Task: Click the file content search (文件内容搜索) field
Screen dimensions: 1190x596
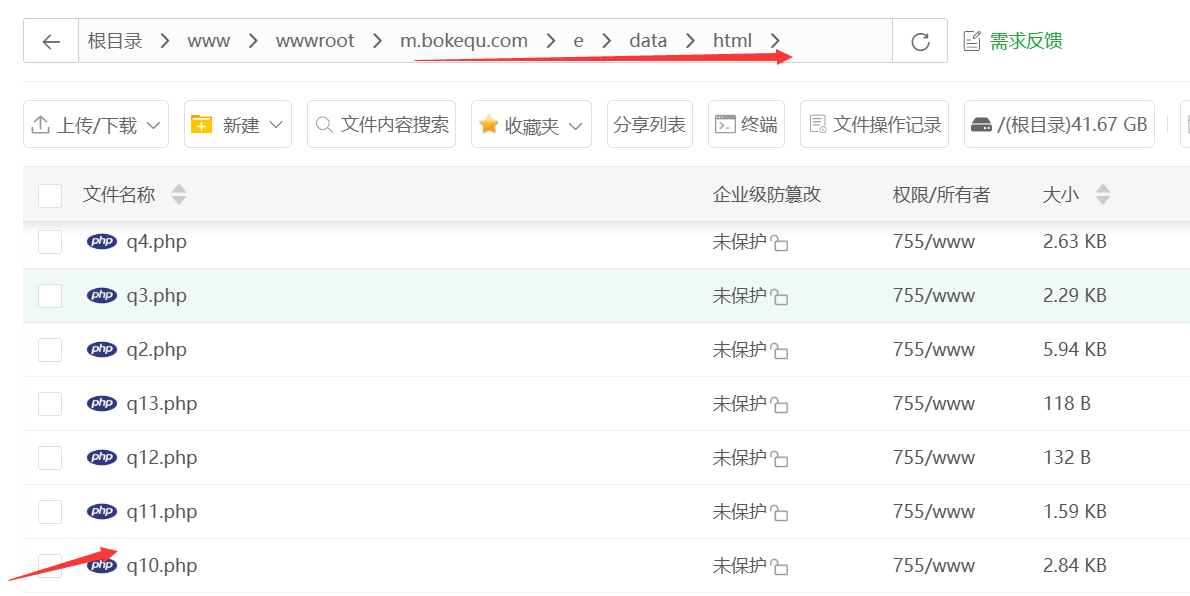Action: (382, 125)
